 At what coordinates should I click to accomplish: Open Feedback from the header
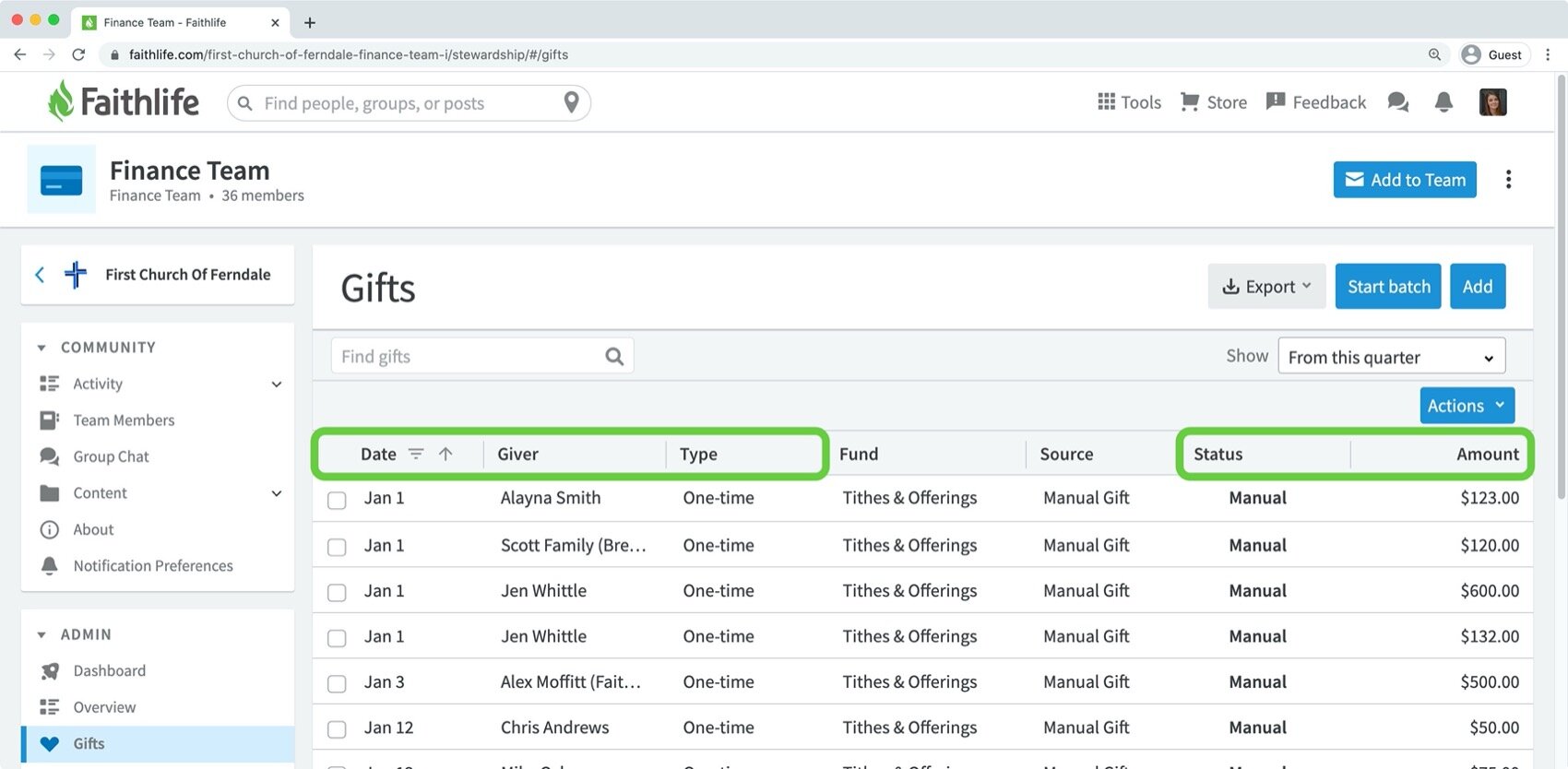coord(1315,102)
